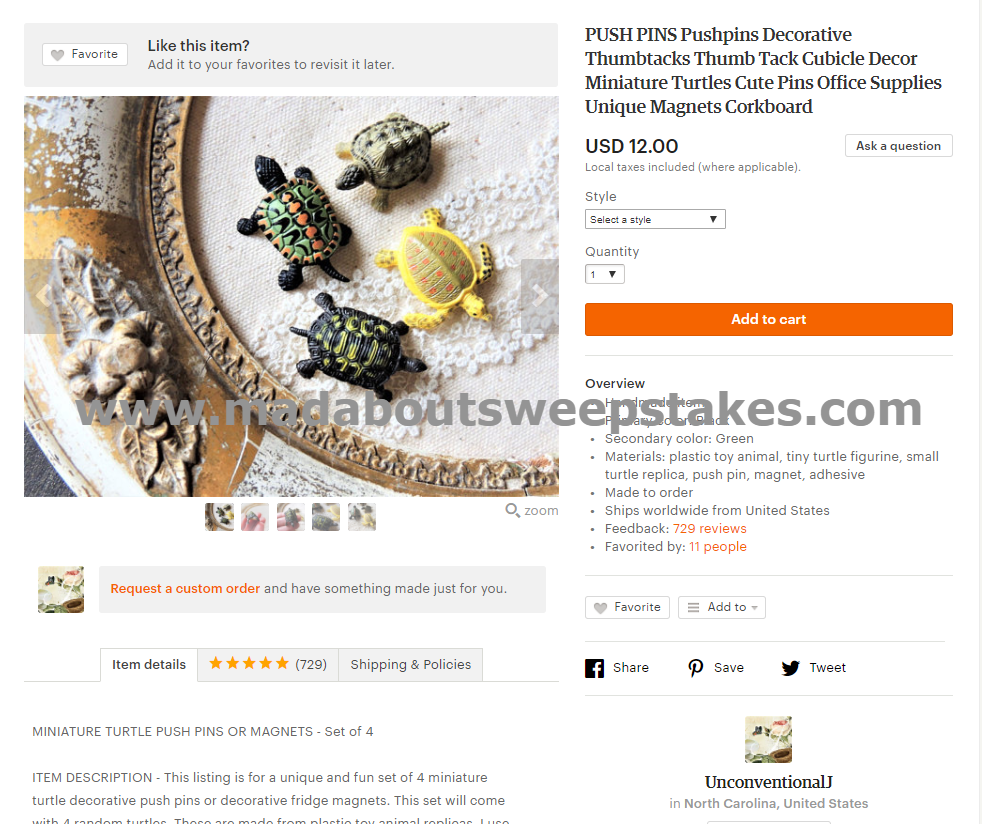
Task: Switch to the Shipping & Policies tab
Action: [x=410, y=665]
